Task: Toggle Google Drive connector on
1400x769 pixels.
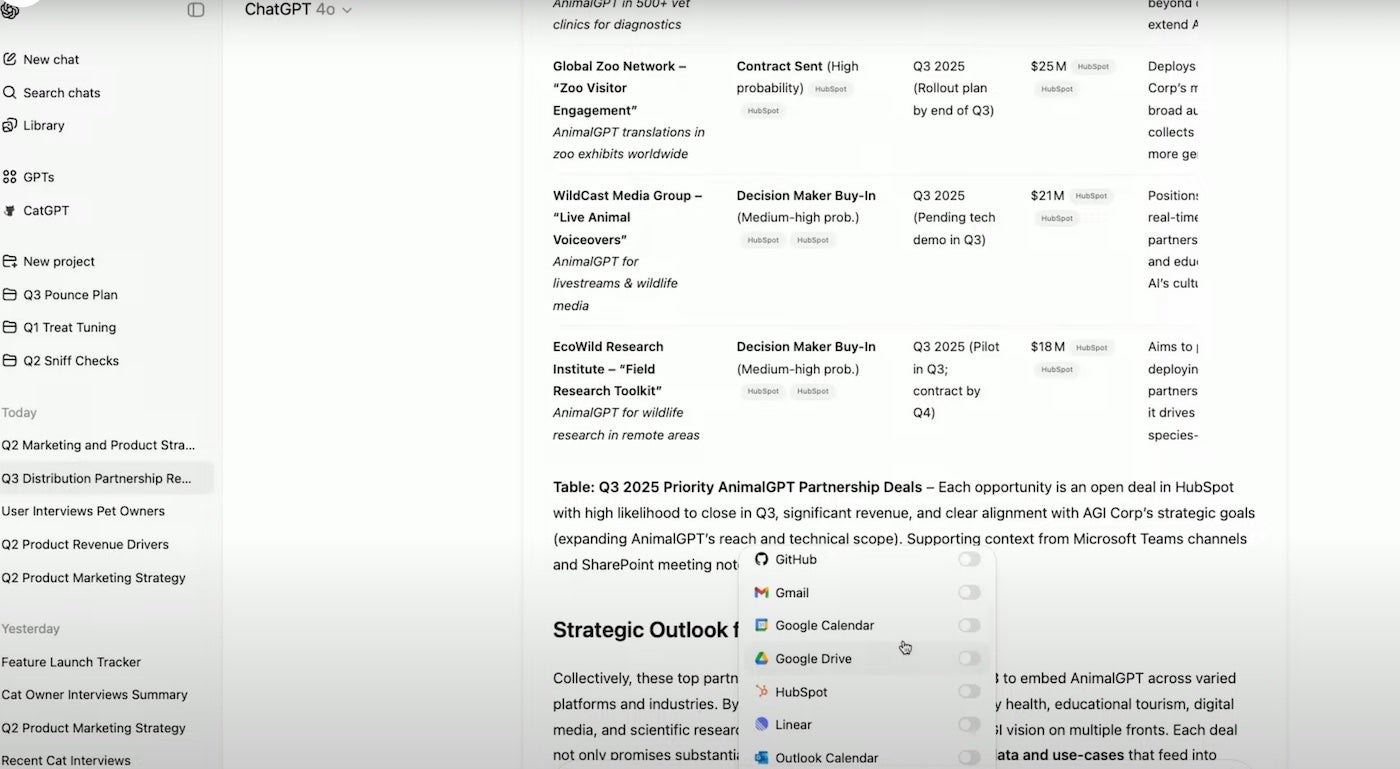Action: tap(968, 659)
